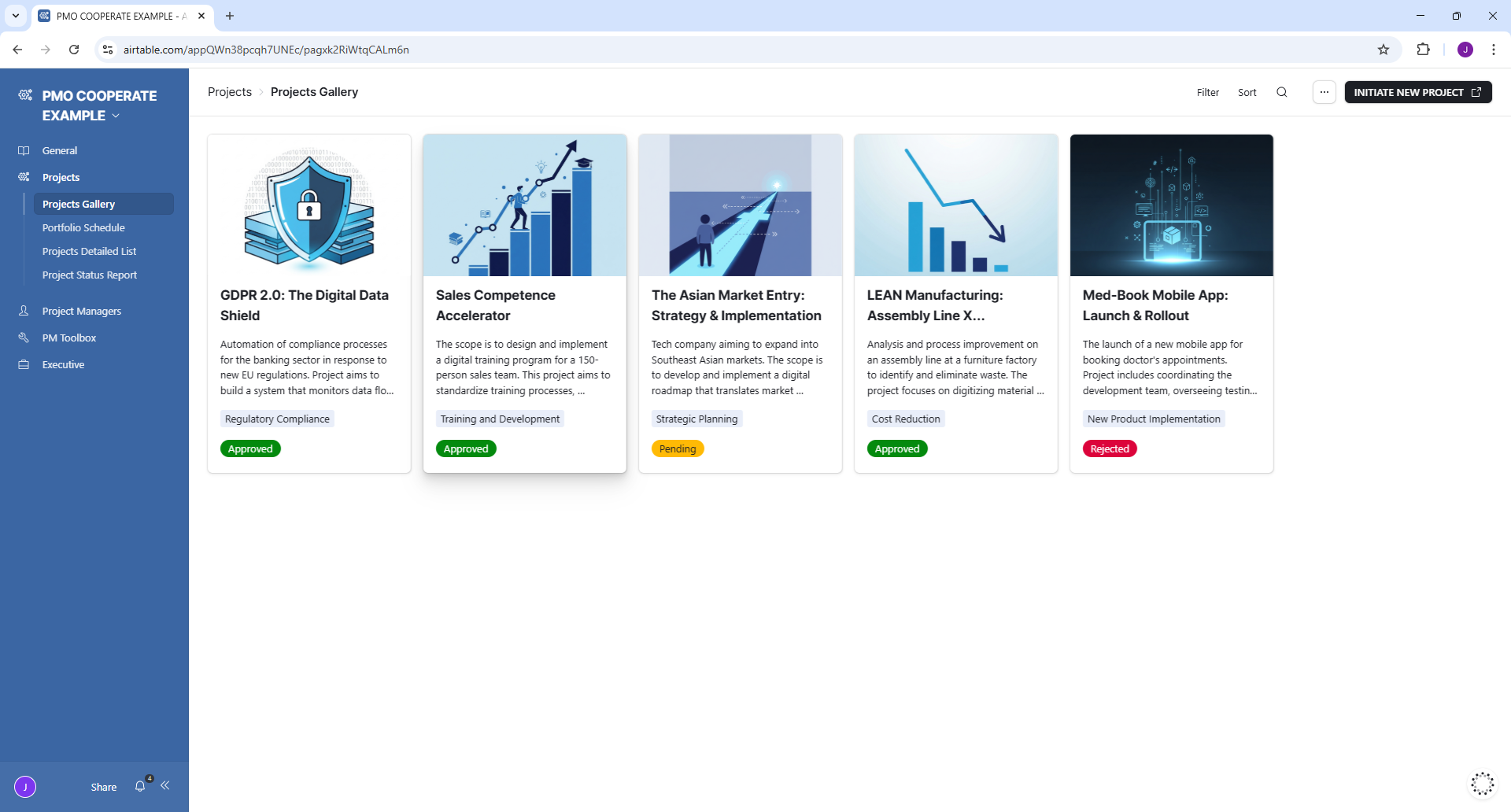Screen dimensions: 1511x812
Task: Click the Projects breadcrumb link
Action: (230, 92)
